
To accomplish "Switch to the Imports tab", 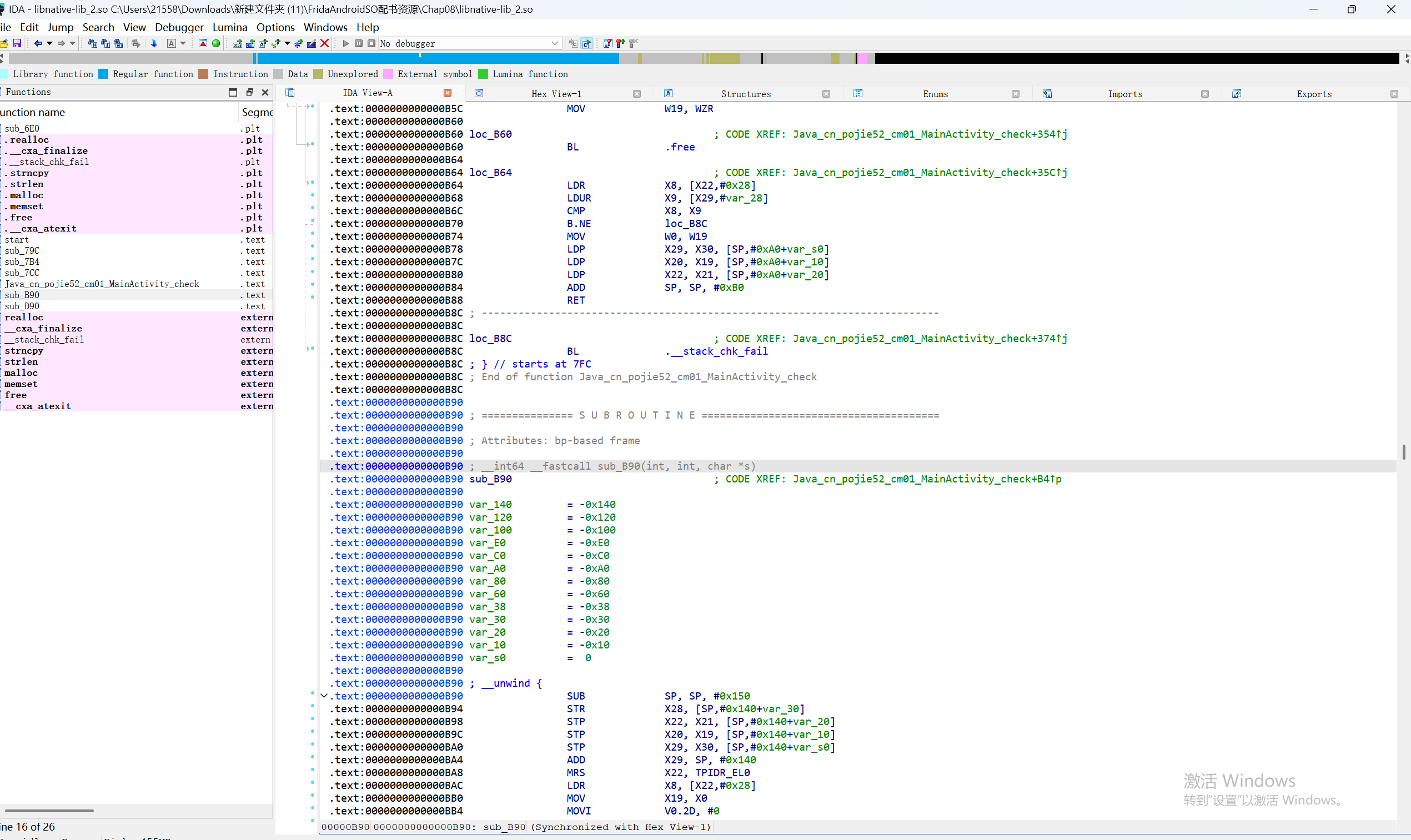I will click(x=1124, y=94).
